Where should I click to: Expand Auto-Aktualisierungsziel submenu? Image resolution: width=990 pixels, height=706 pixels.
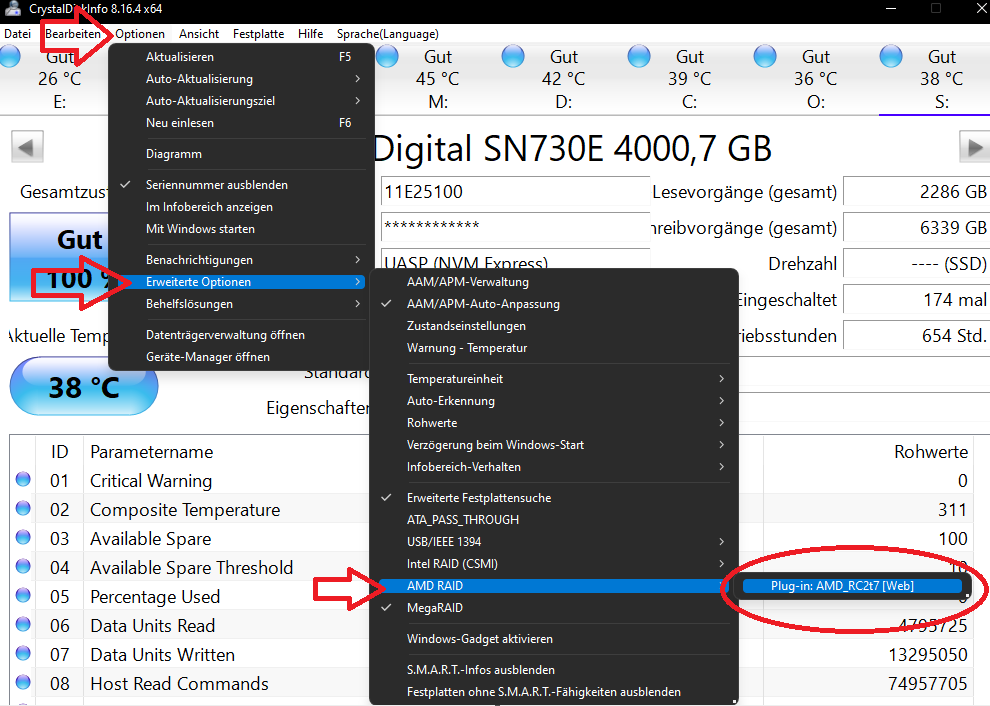click(242, 101)
